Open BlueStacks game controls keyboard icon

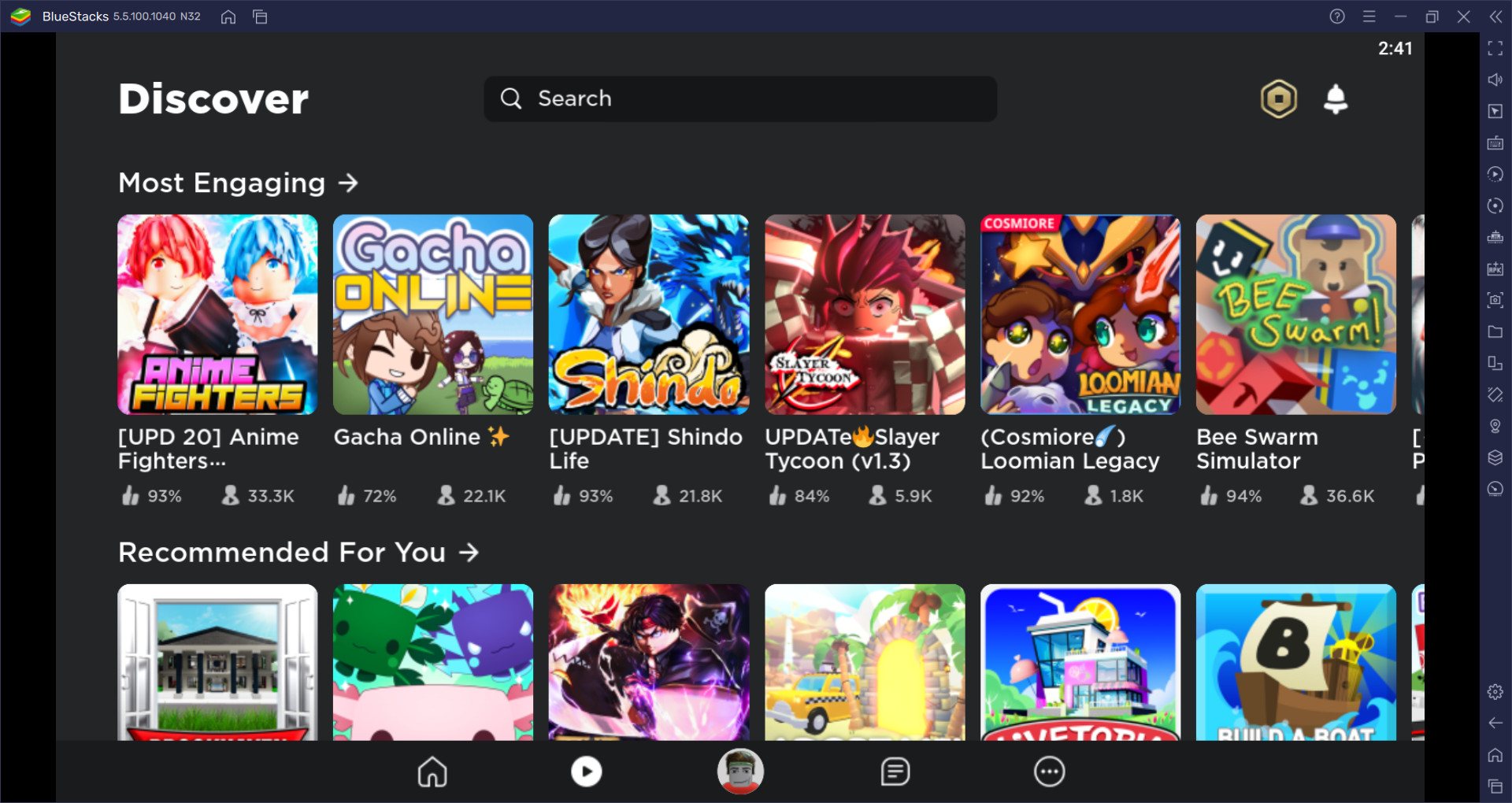tap(1495, 142)
